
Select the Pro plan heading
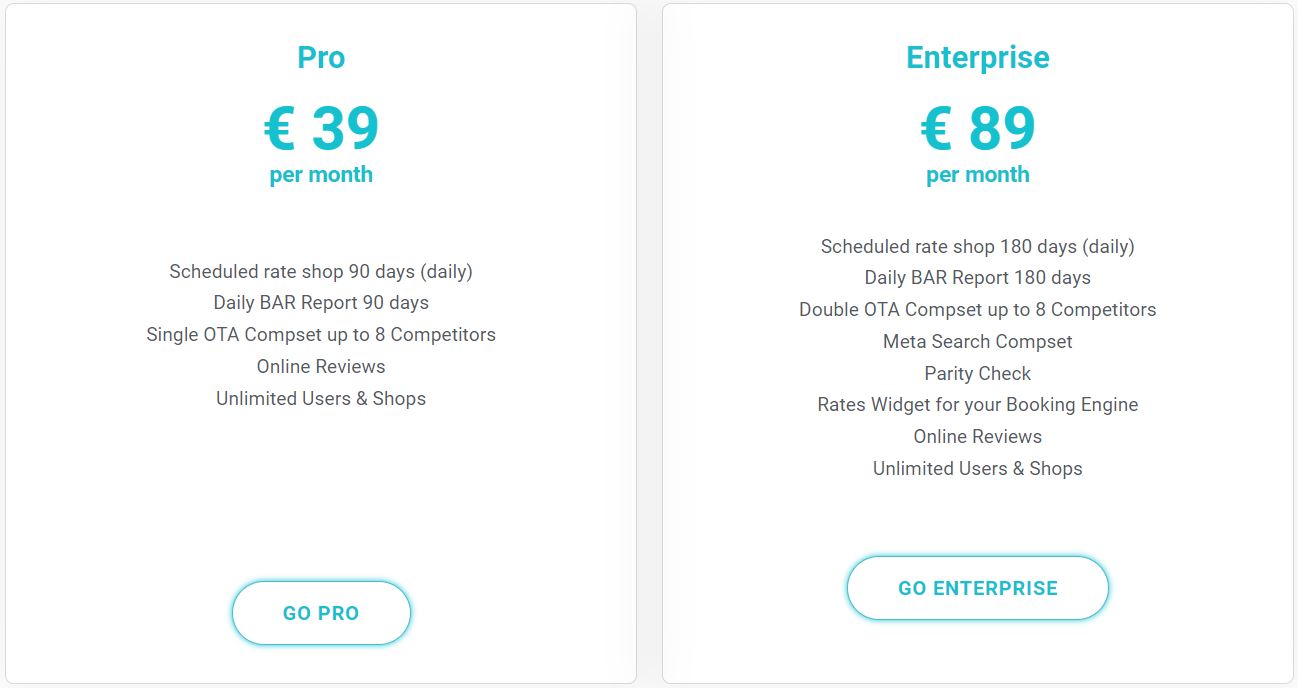pos(321,57)
